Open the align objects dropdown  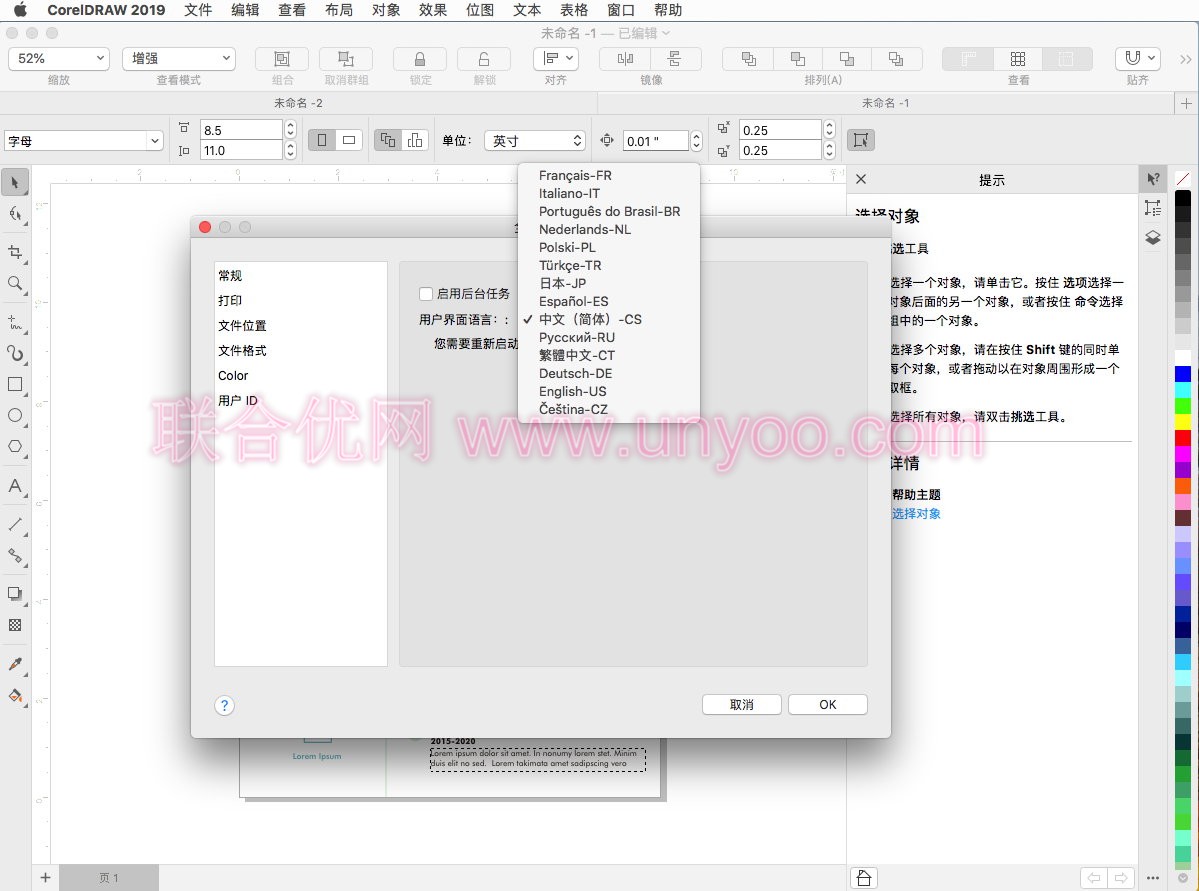(x=556, y=59)
